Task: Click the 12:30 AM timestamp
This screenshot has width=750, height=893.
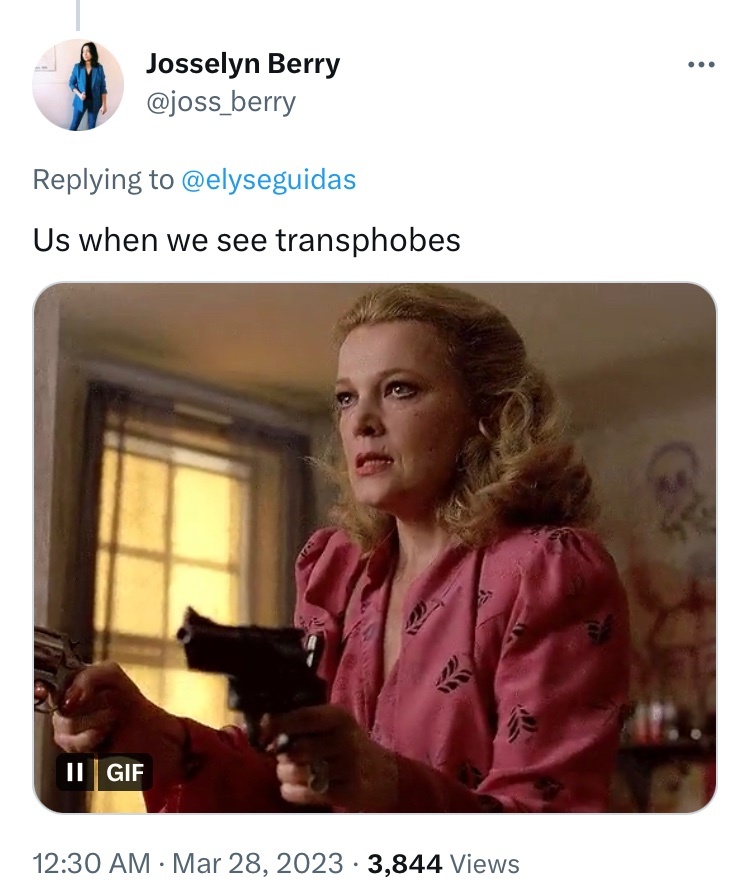Action: (x=92, y=863)
